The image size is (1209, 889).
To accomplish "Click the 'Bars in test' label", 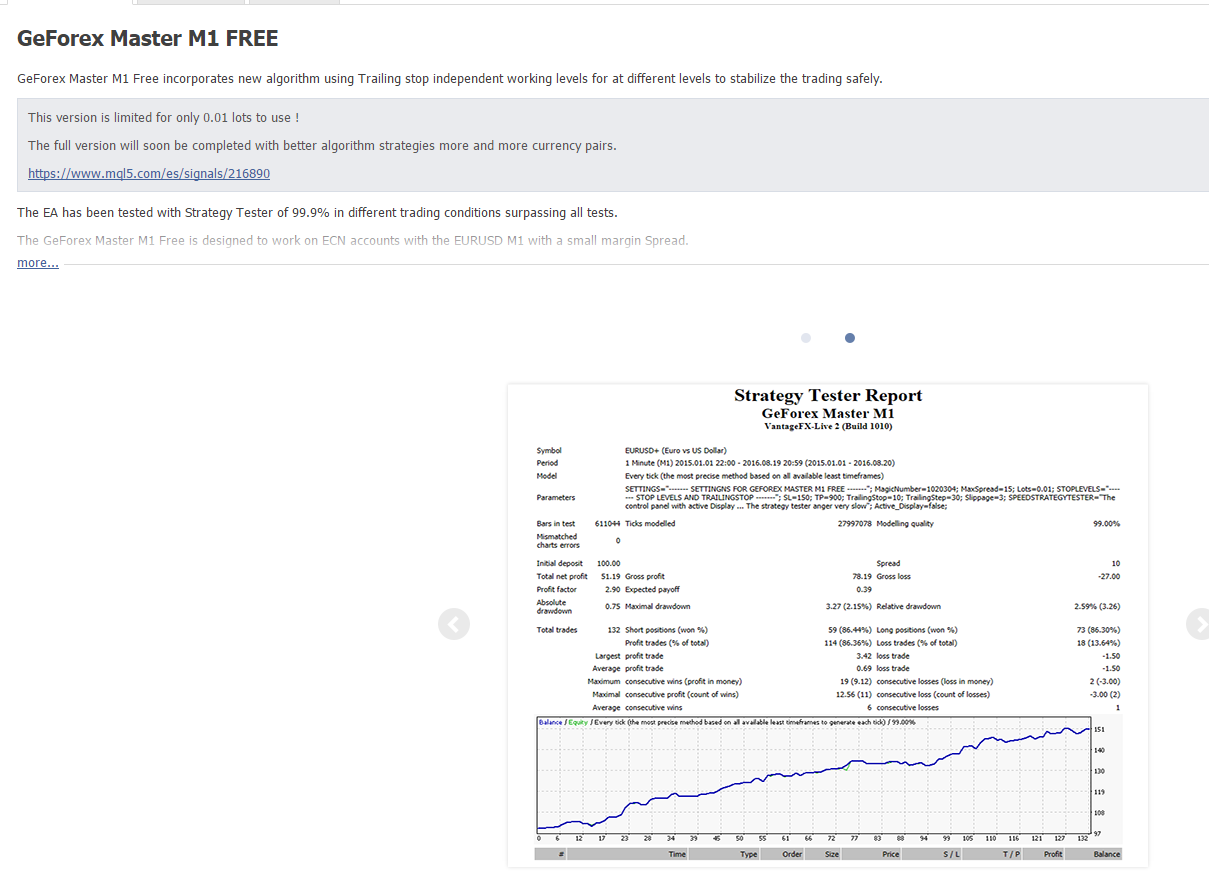I will [556, 524].
